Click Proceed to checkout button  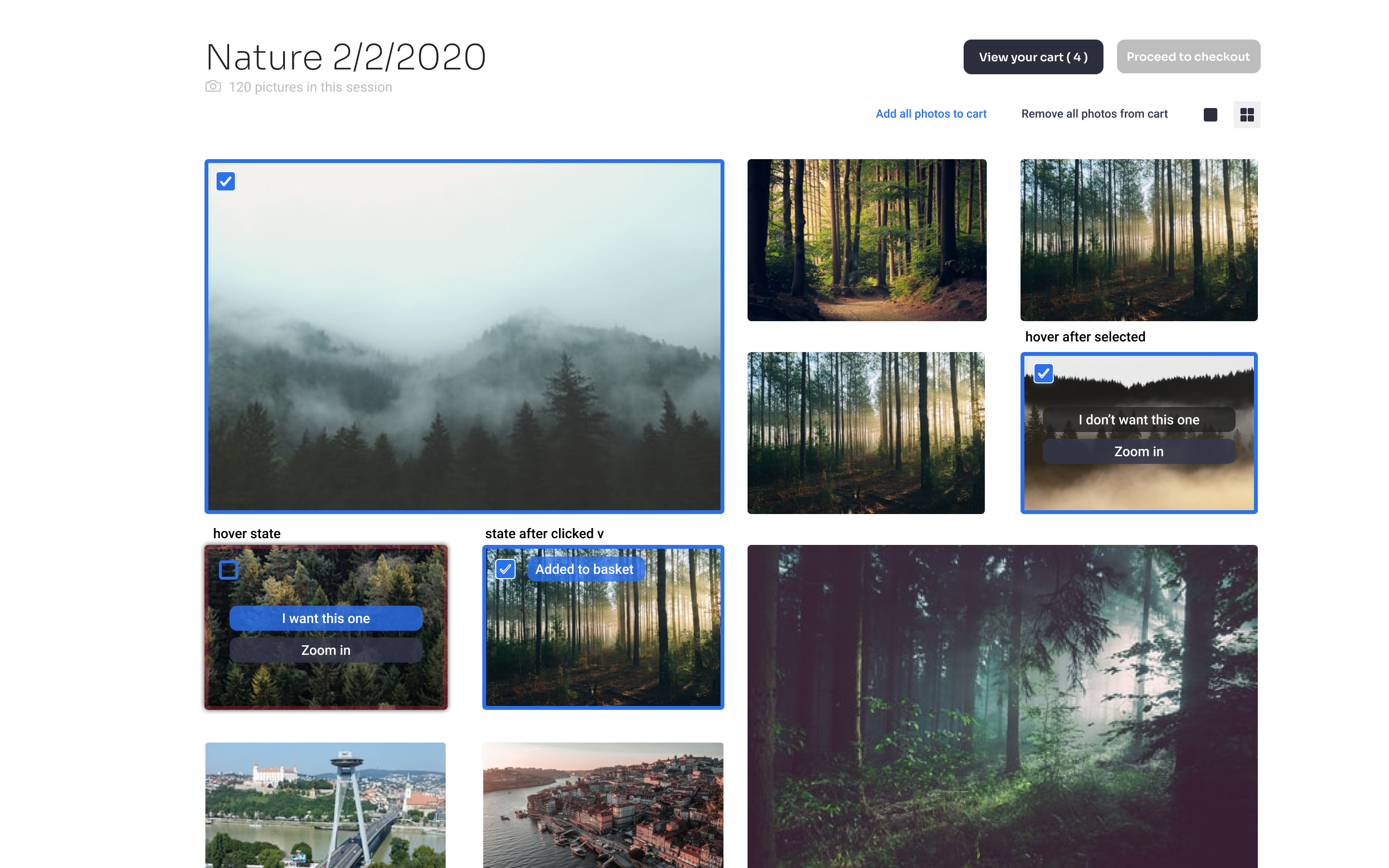pyautogui.click(x=1188, y=56)
